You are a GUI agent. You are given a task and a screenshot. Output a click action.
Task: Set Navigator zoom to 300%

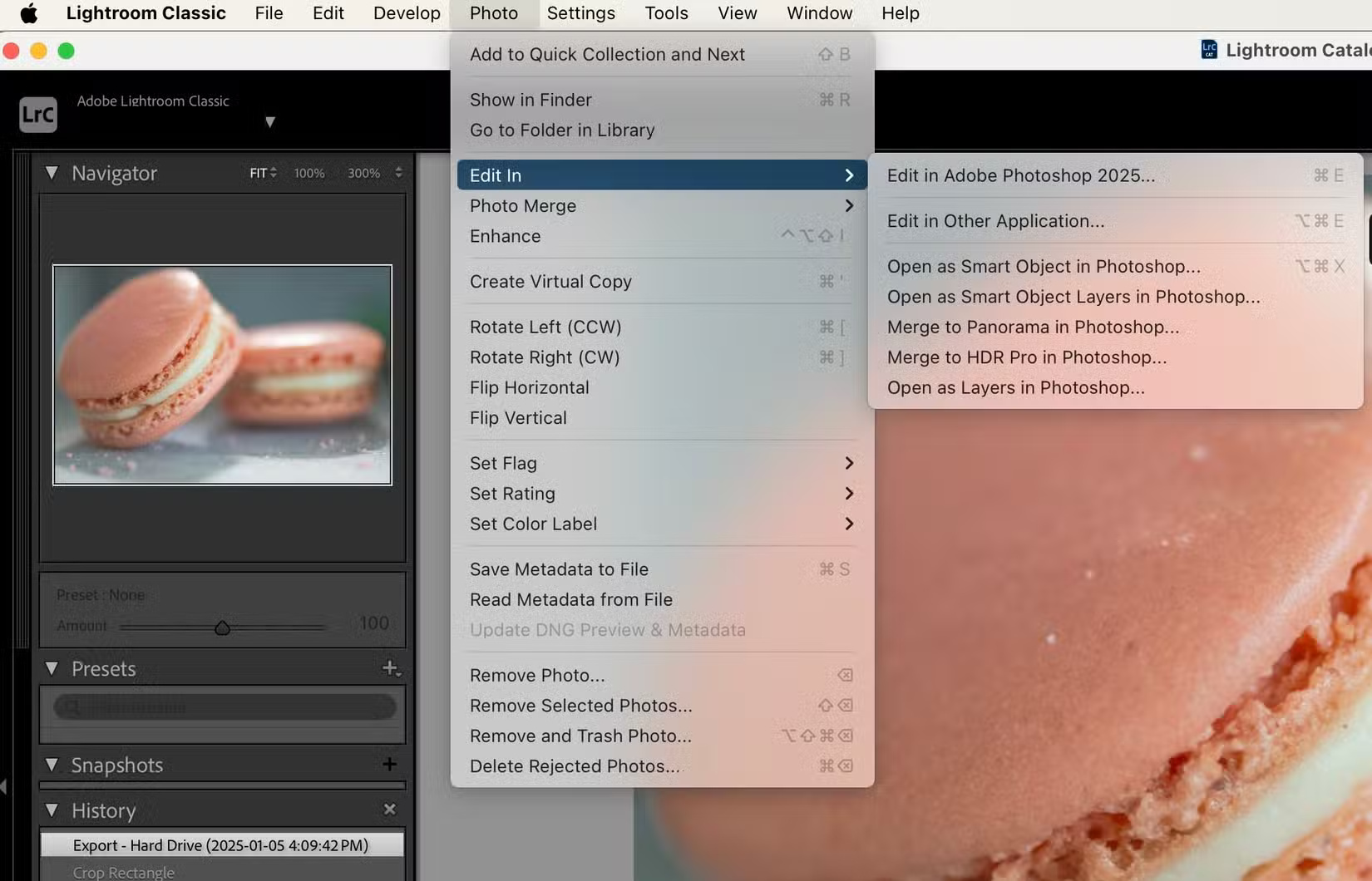click(x=364, y=173)
